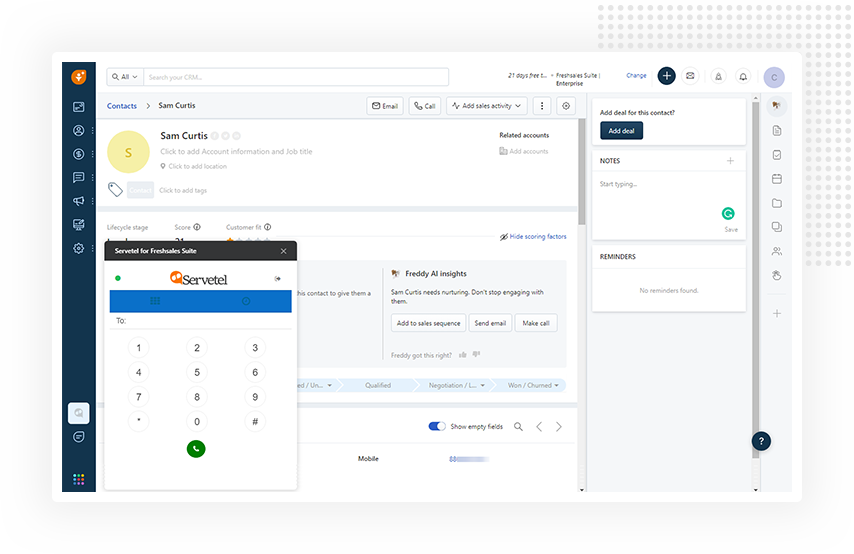Click the plus icon at right rail bottom
The height and width of the screenshot is (554, 854).
[777, 313]
